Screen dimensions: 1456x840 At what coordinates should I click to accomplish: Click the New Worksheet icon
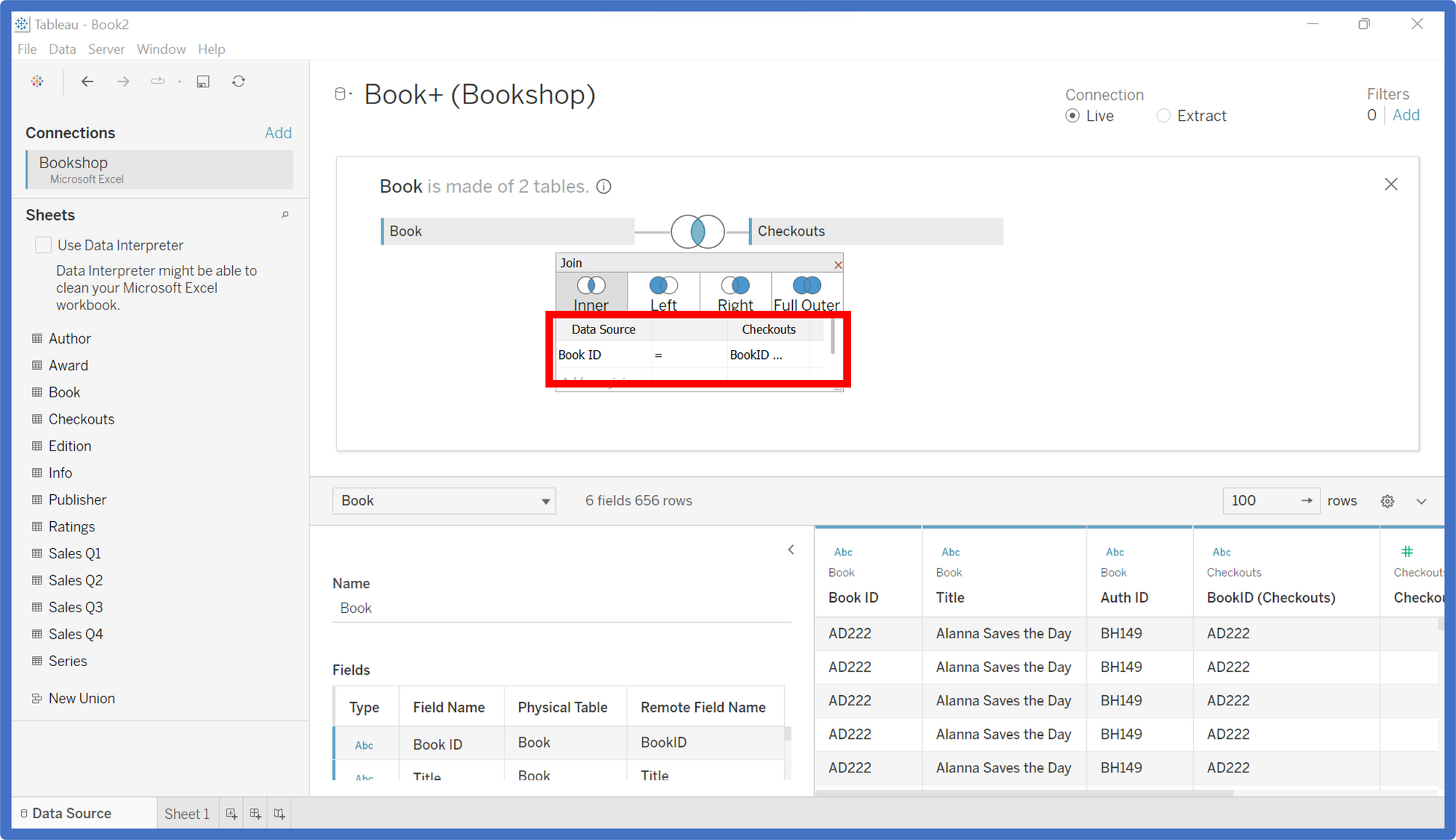pyautogui.click(x=232, y=814)
